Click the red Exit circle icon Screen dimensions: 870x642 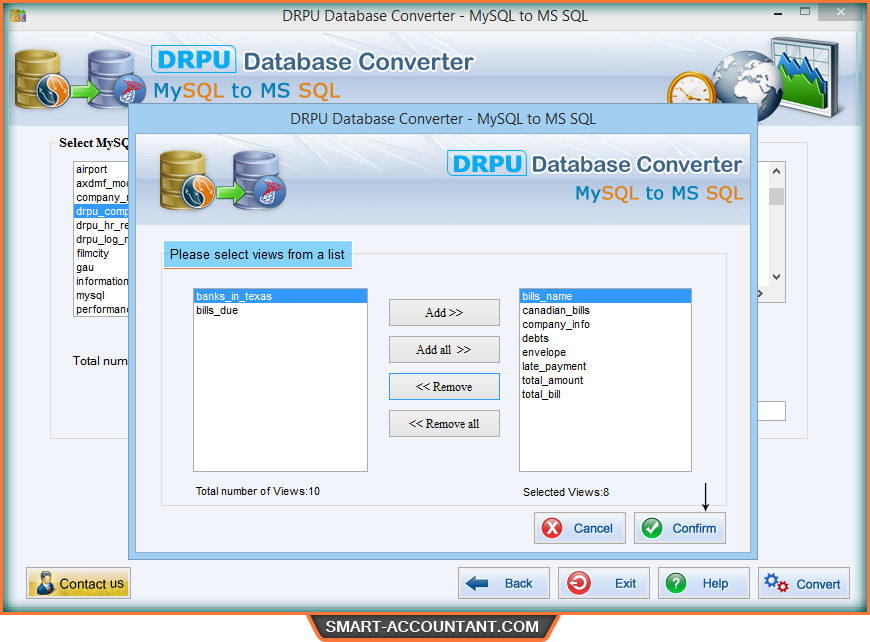(579, 583)
